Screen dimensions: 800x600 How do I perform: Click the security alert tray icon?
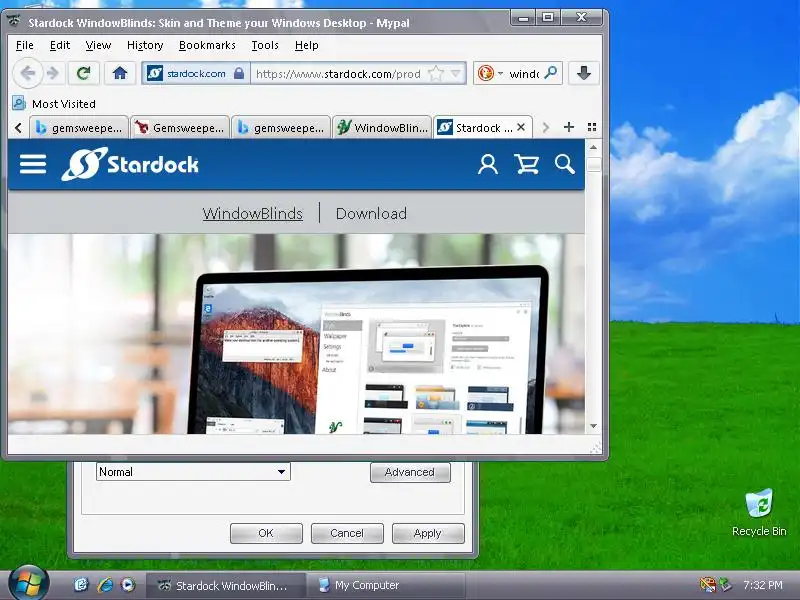point(708,585)
